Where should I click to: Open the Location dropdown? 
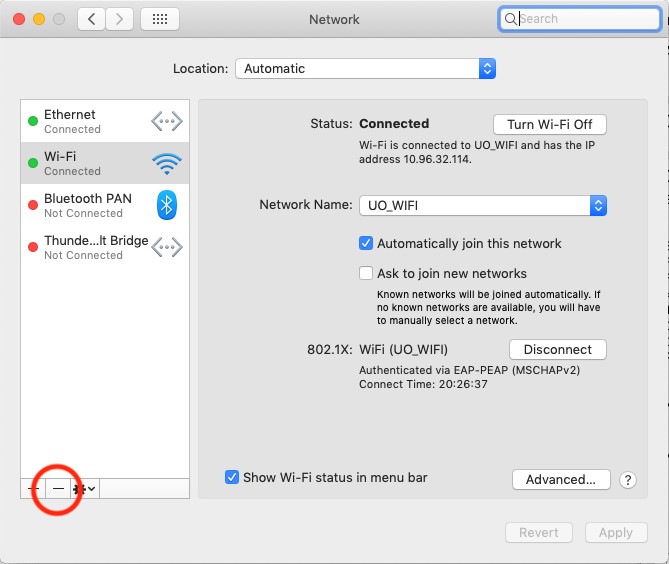[365, 69]
